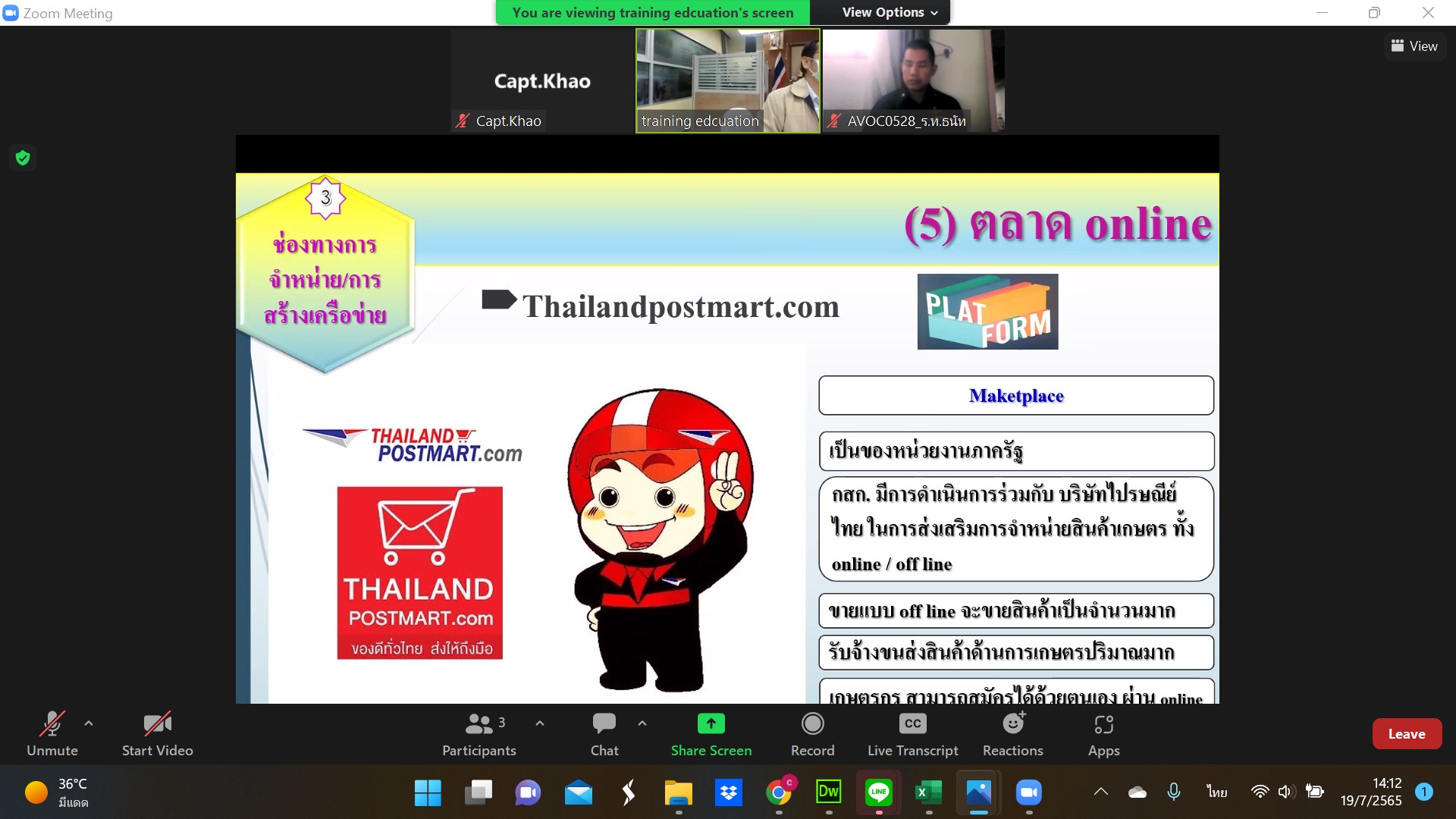Viewport: 1456px width, 819px height.
Task: Open clock and date 19/7/2565
Action: pos(1371,792)
